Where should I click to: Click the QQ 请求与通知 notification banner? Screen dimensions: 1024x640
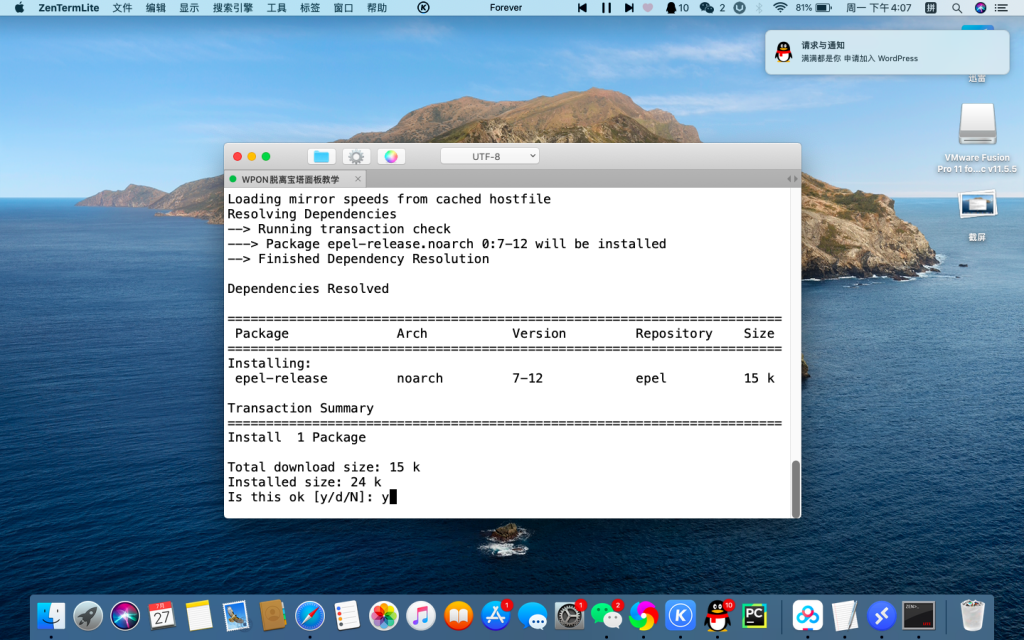tap(887, 52)
